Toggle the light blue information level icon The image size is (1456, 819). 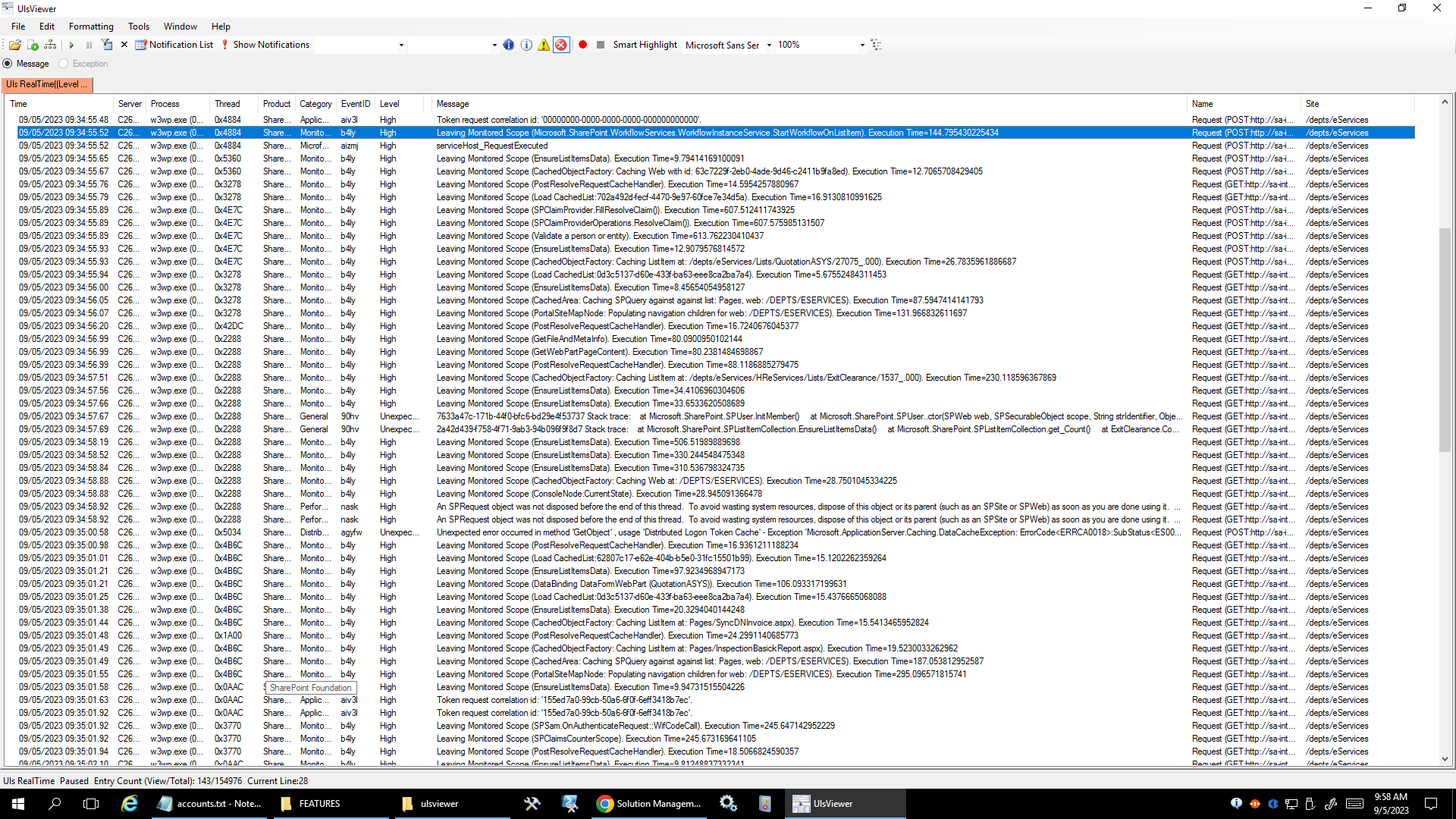click(x=526, y=45)
